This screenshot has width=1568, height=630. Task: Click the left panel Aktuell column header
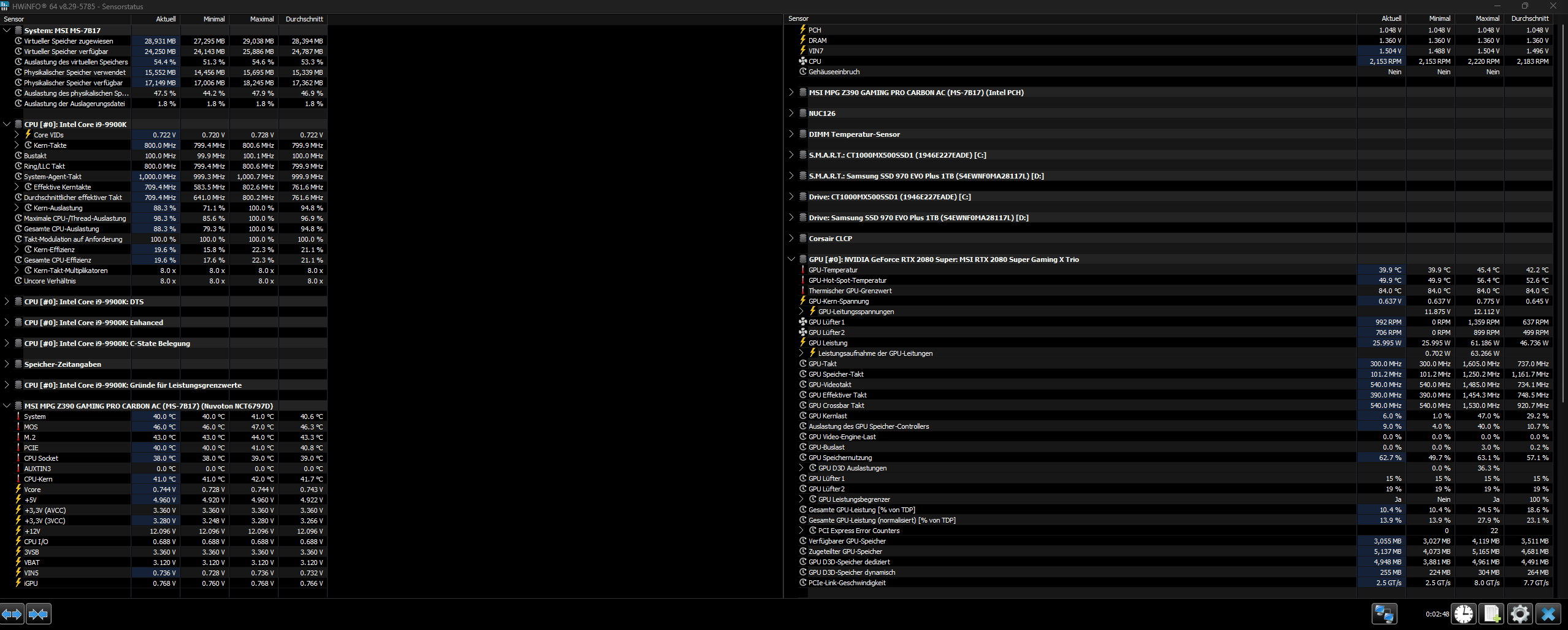[156, 19]
